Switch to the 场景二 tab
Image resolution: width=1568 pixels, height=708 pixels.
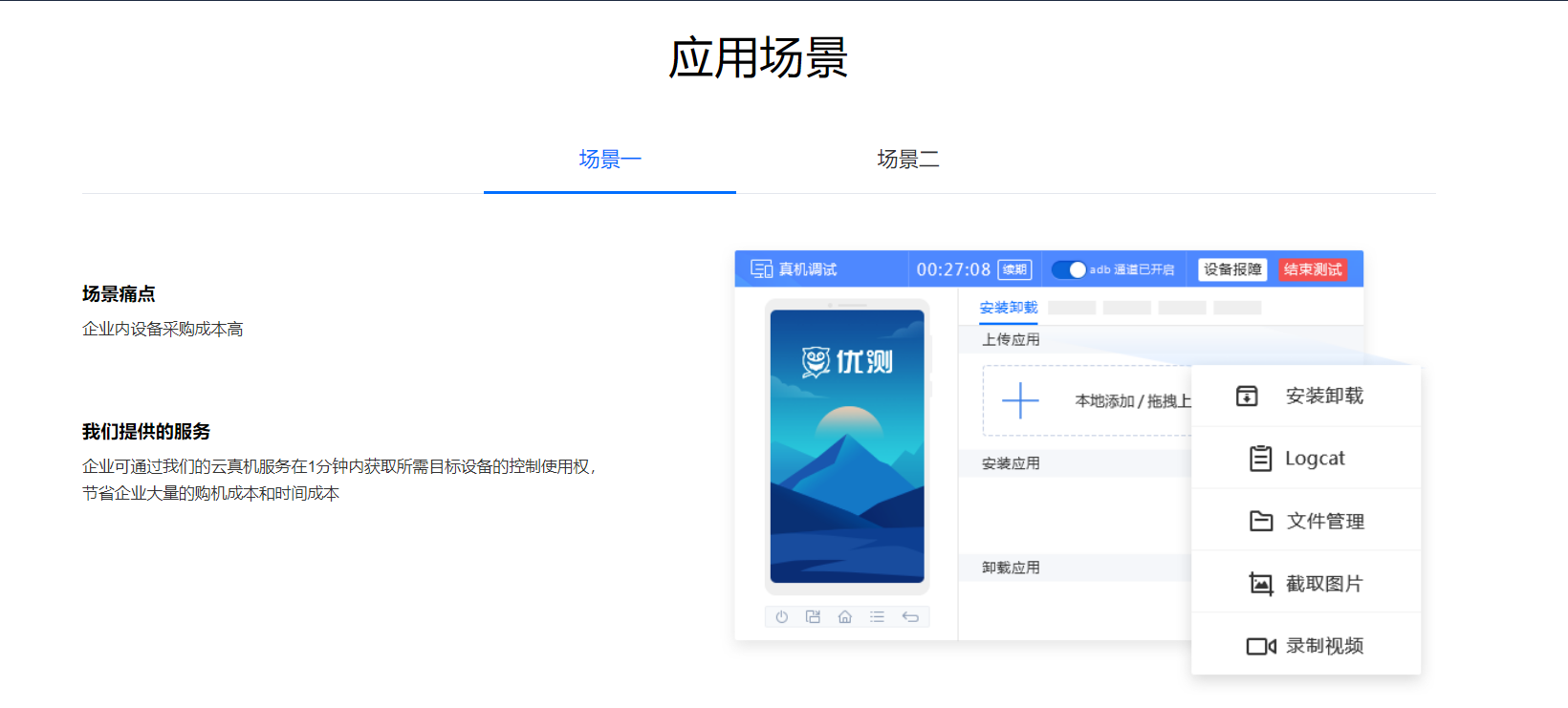pos(908,159)
